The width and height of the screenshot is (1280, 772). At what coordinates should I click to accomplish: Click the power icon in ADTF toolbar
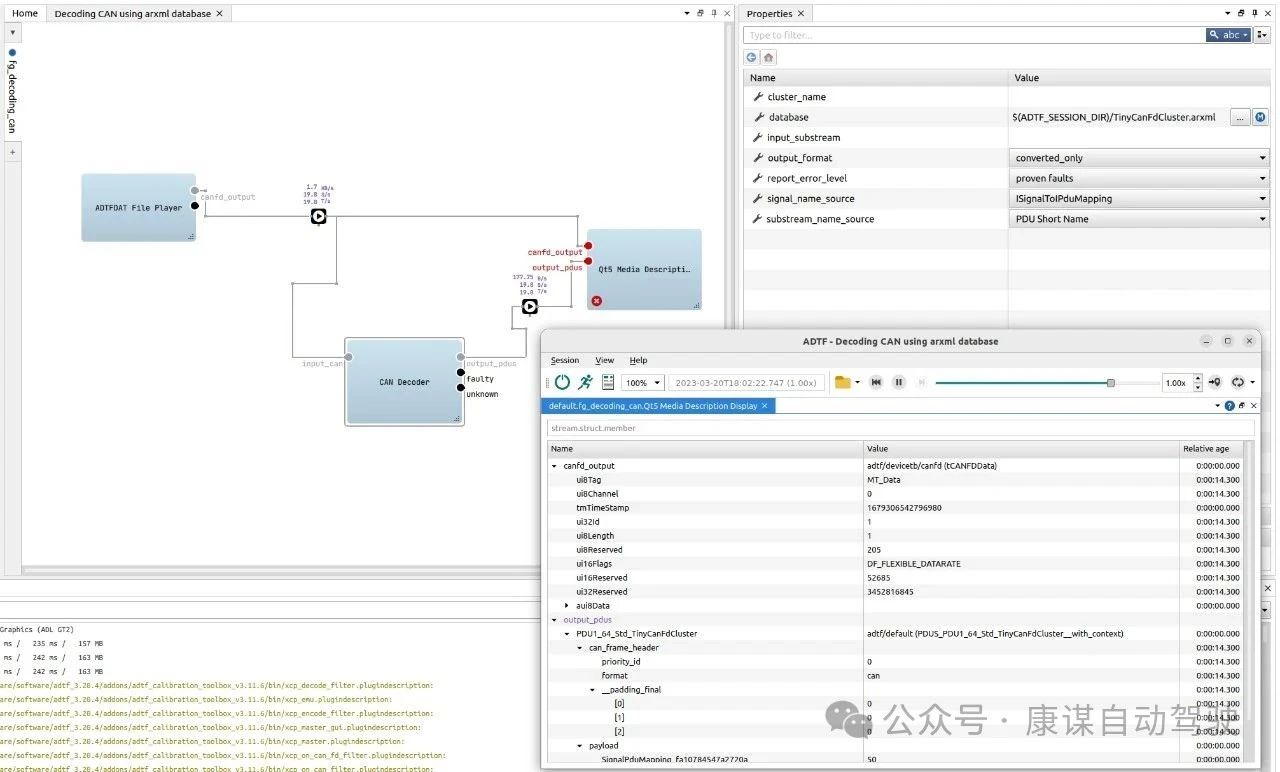(x=561, y=382)
